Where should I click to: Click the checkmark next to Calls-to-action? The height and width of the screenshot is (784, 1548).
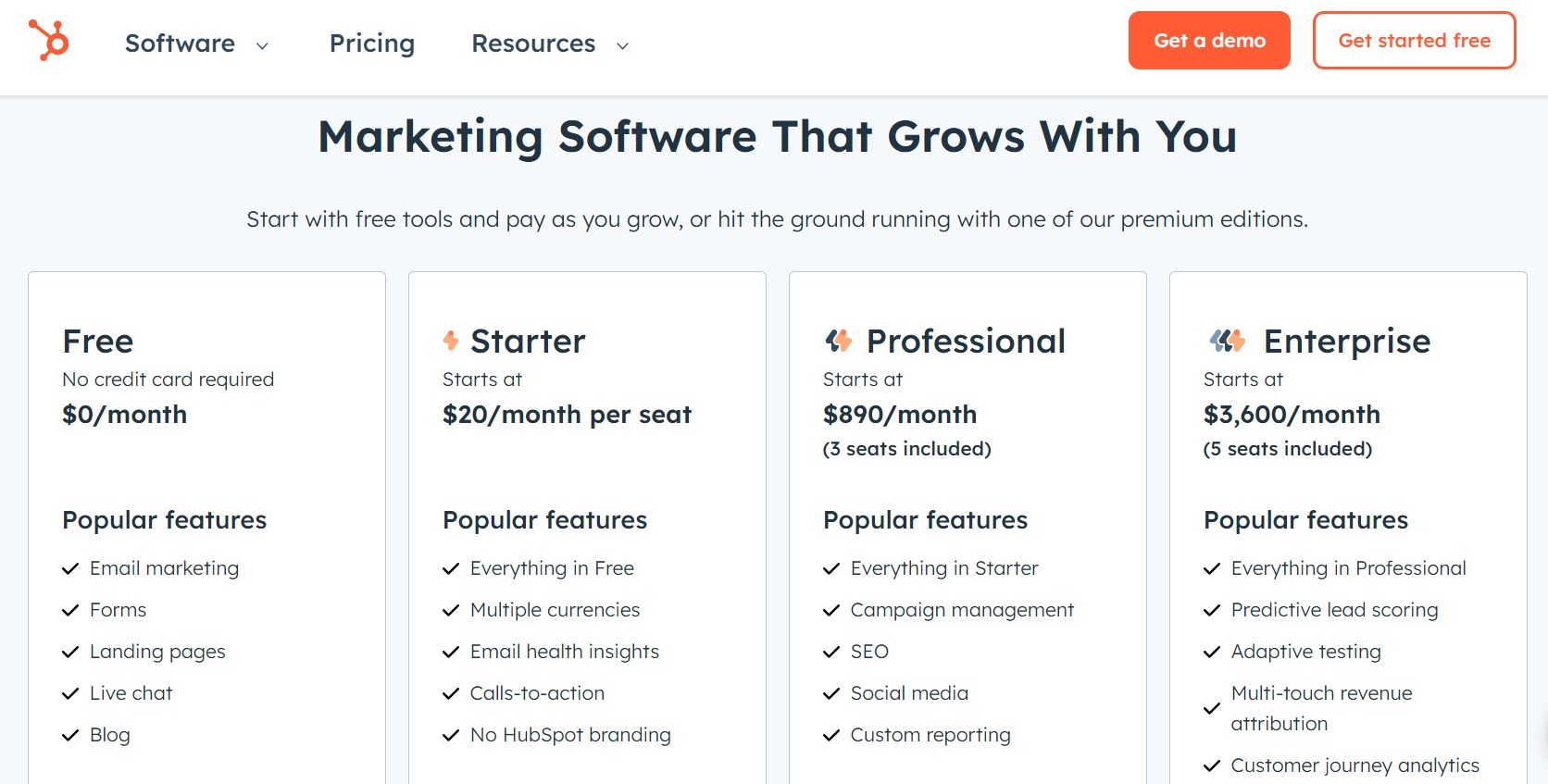[x=451, y=693]
